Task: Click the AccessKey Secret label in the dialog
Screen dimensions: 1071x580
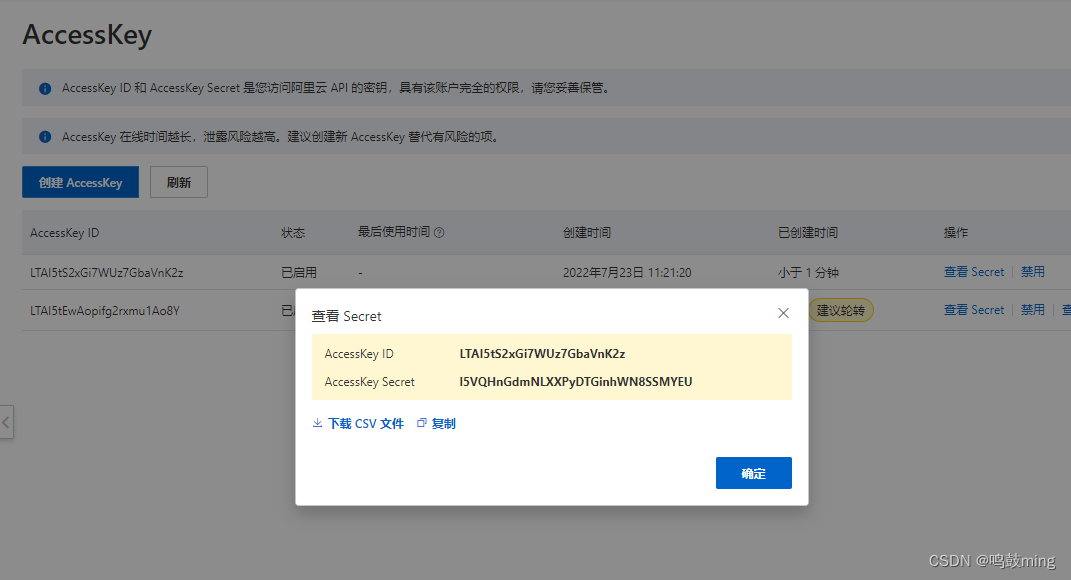Action: point(370,382)
